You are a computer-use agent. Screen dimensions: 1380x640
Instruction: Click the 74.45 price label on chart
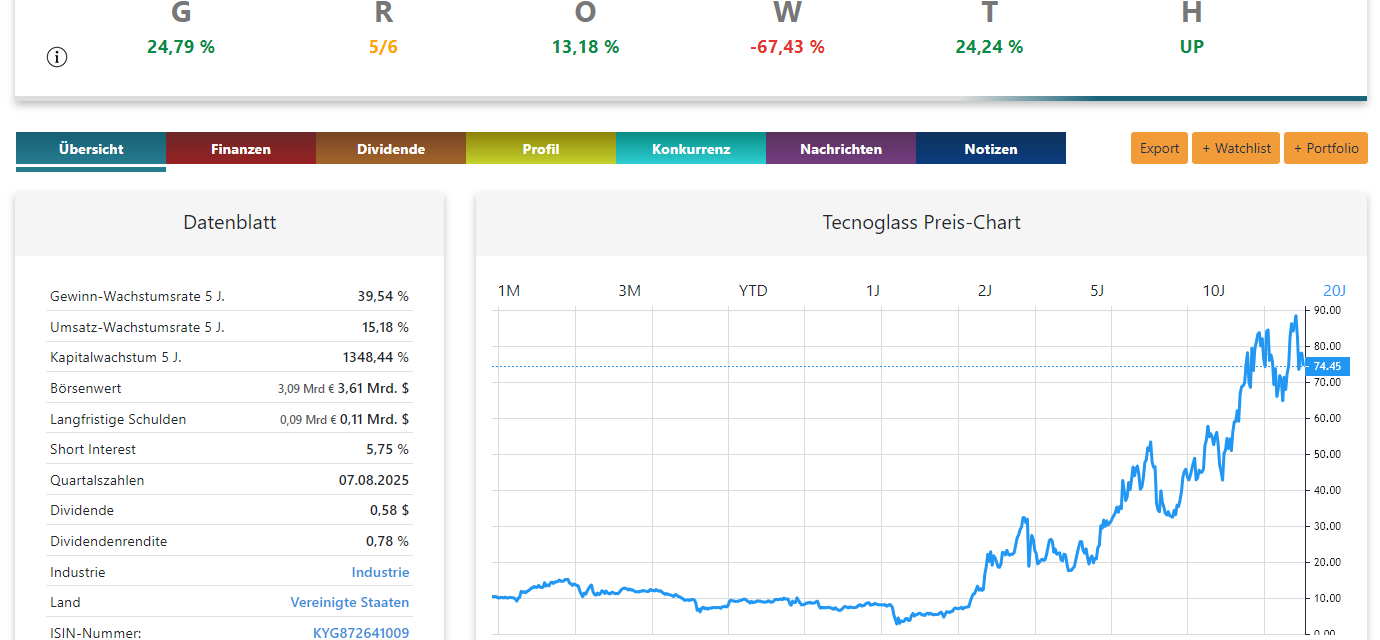coord(1327,366)
